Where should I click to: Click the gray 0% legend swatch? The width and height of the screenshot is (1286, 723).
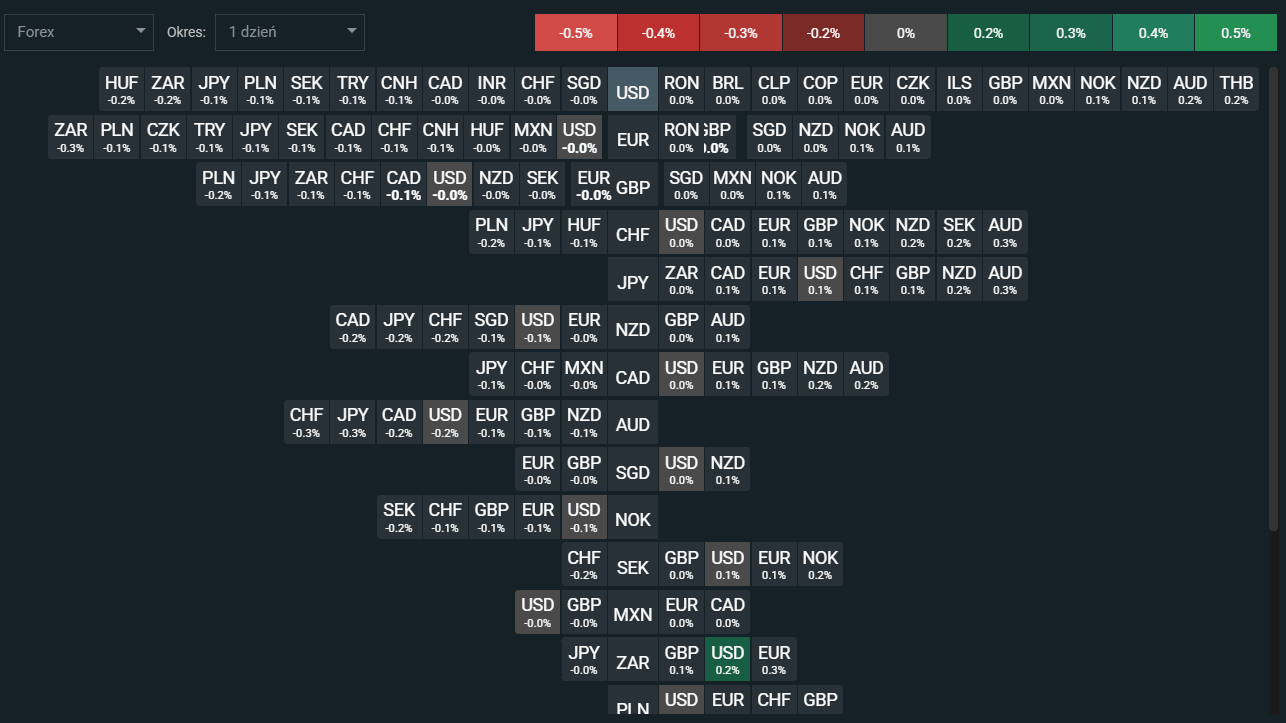(x=905, y=33)
